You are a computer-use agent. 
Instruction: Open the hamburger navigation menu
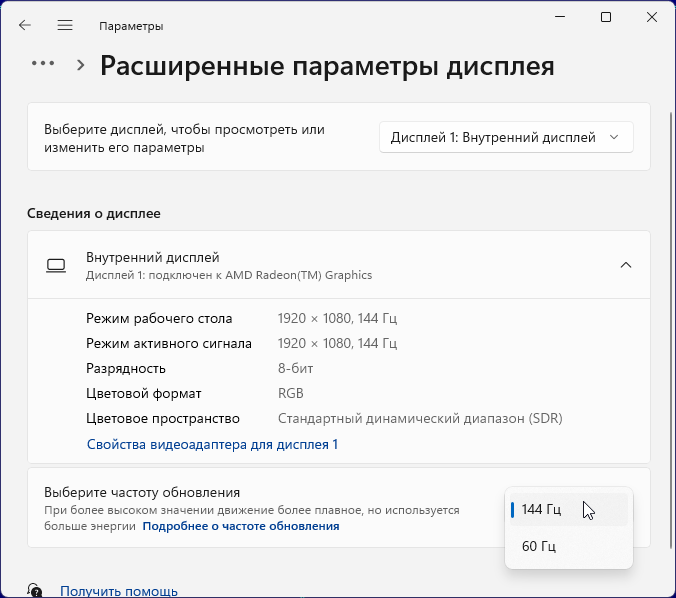65,25
